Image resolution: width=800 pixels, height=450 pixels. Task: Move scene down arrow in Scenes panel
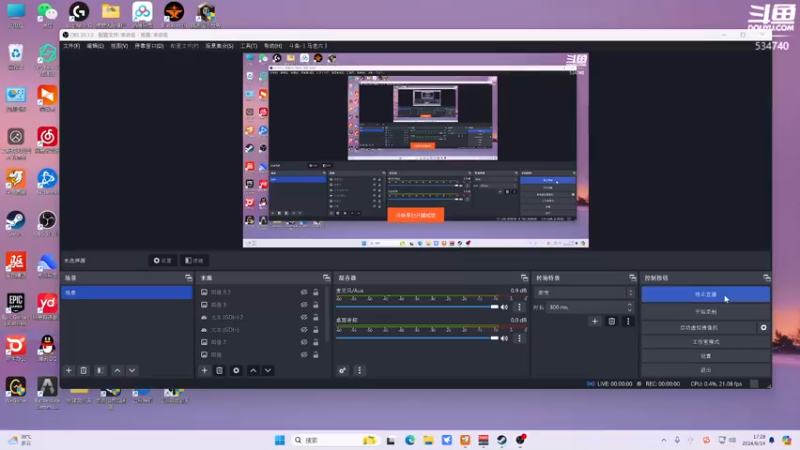(x=132, y=370)
